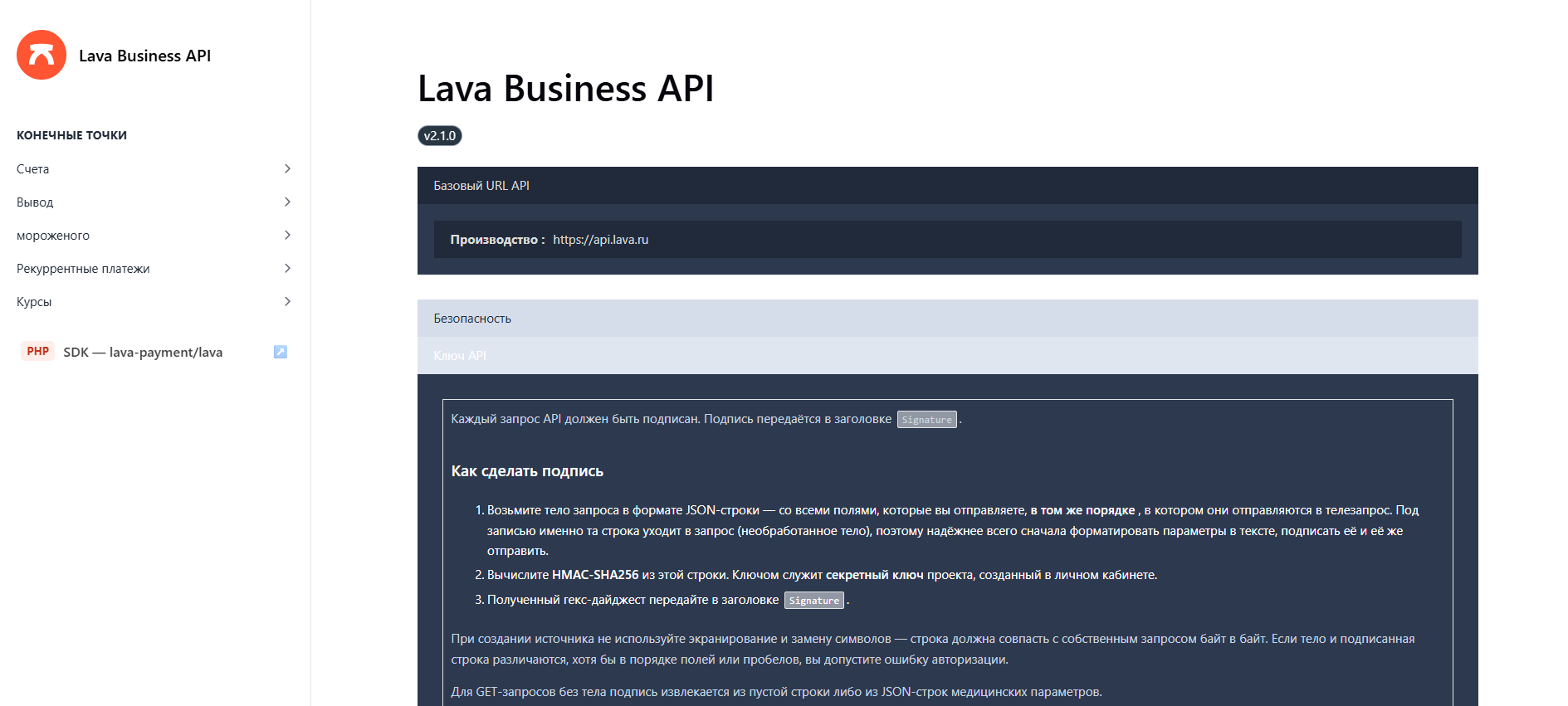Click the PHP badge icon

point(38,351)
